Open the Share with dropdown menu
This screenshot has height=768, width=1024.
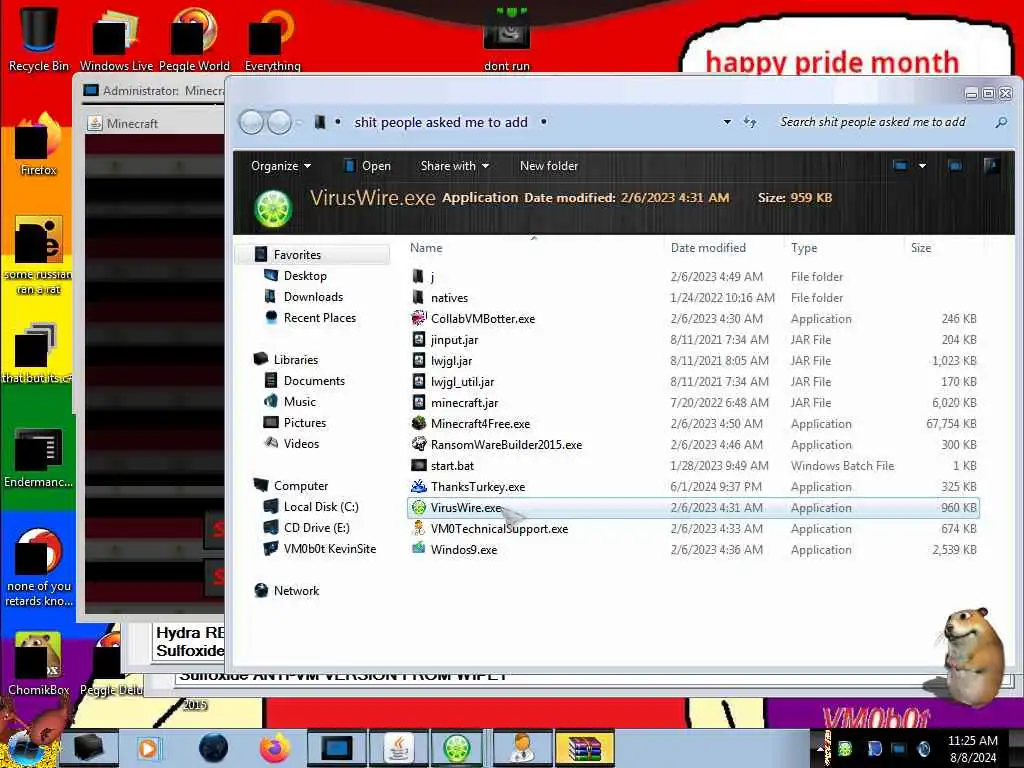click(455, 166)
